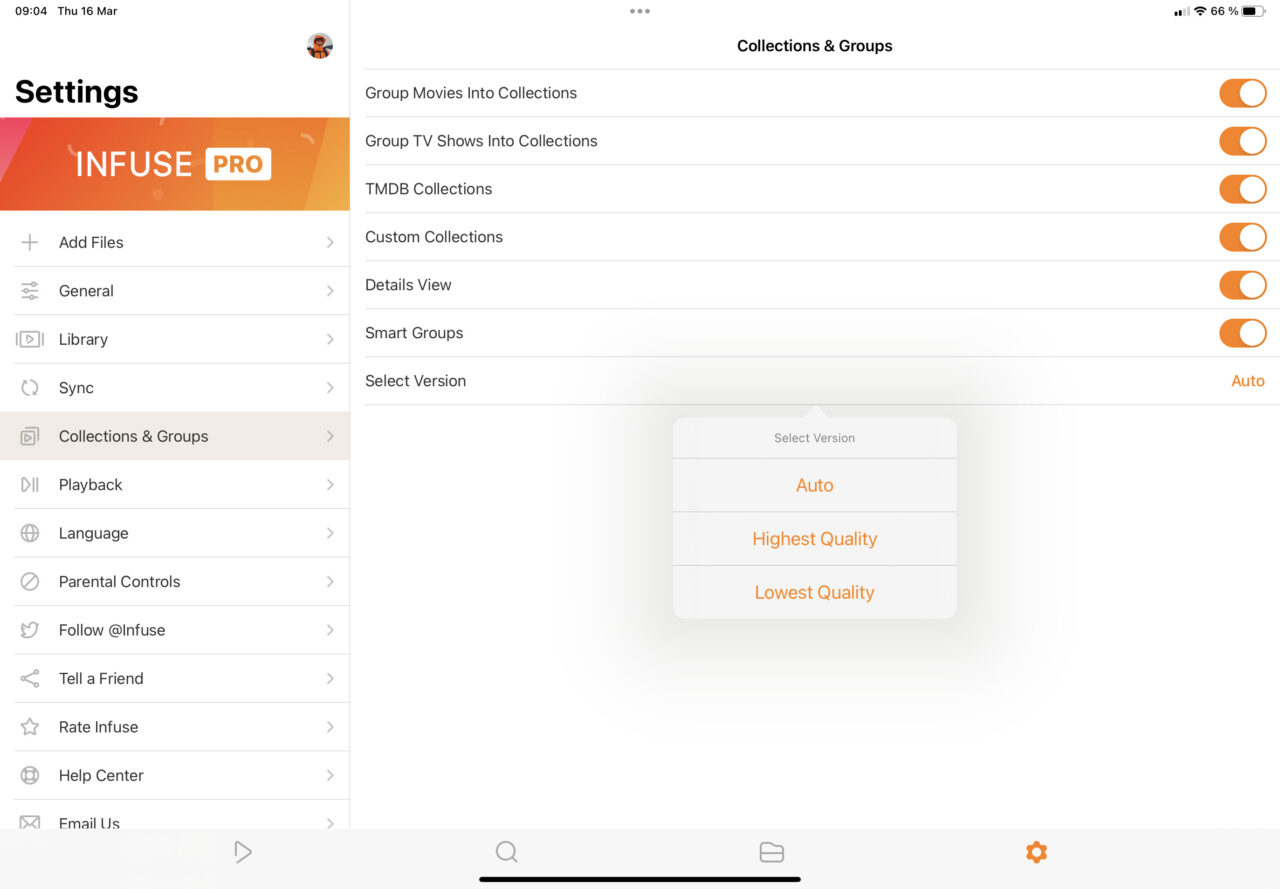Toggle the Details View switch
The width and height of the screenshot is (1280, 889).
[x=1243, y=285]
